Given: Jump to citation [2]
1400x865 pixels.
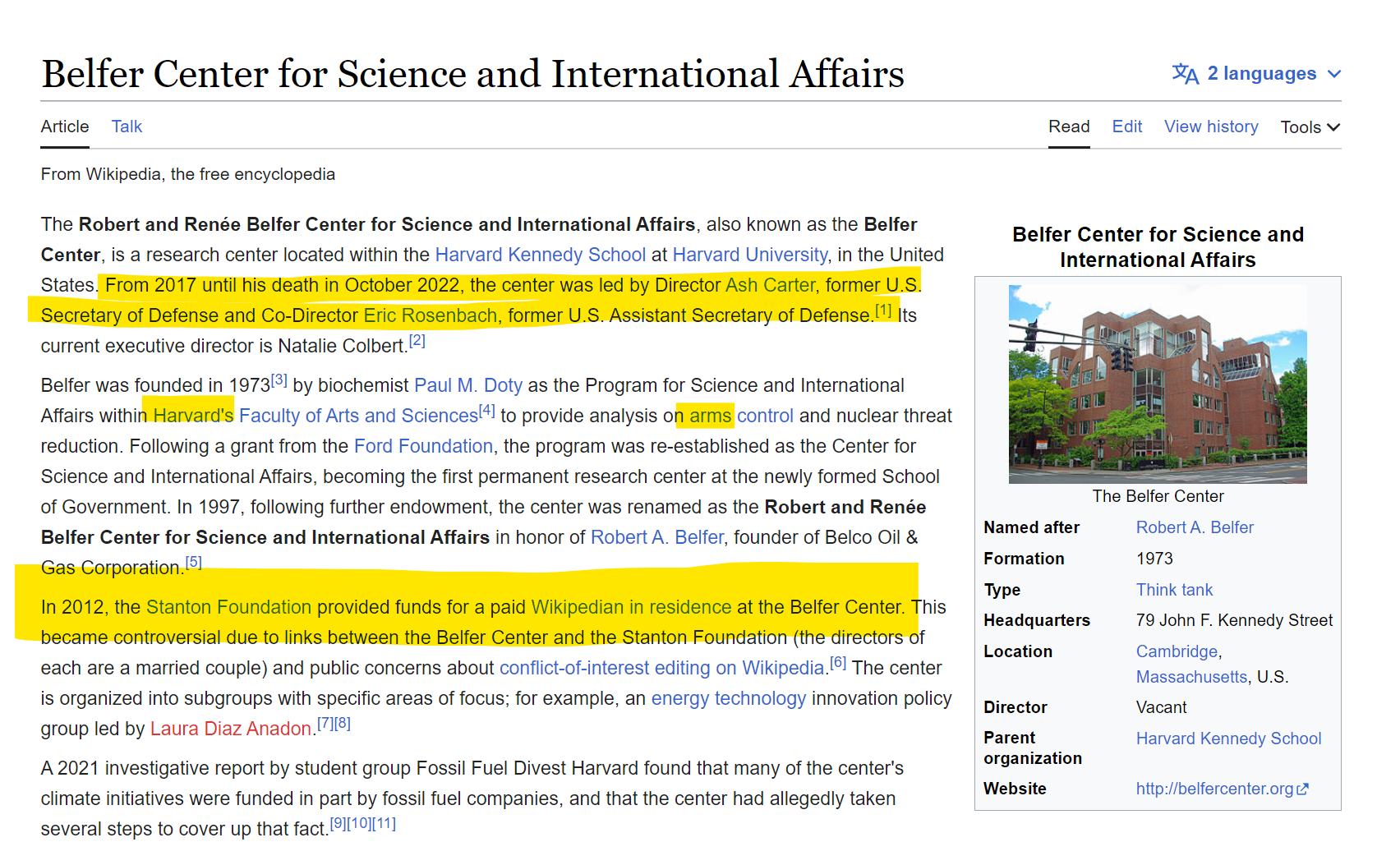Looking at the screenshot, I should [x=417, y=341].
